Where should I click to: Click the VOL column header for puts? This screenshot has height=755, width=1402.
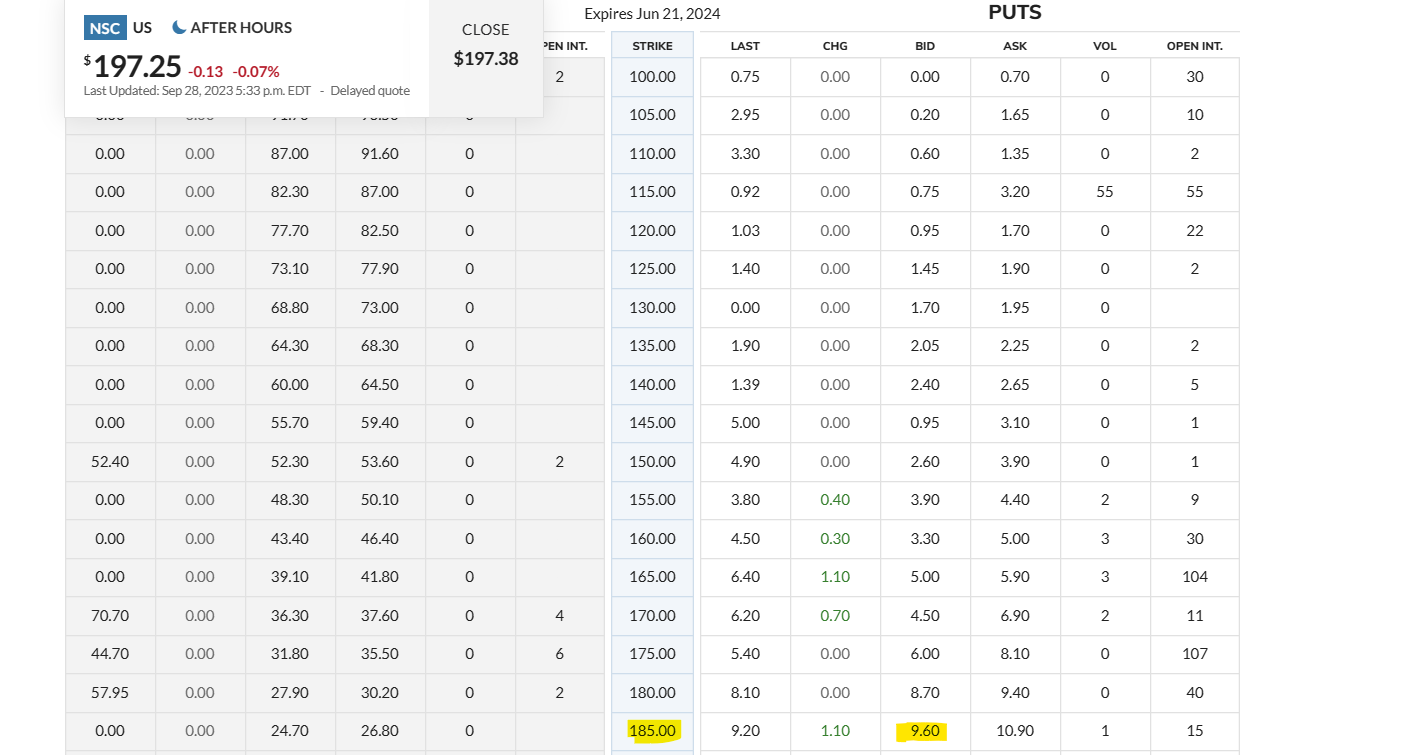tap(1105, 46)
